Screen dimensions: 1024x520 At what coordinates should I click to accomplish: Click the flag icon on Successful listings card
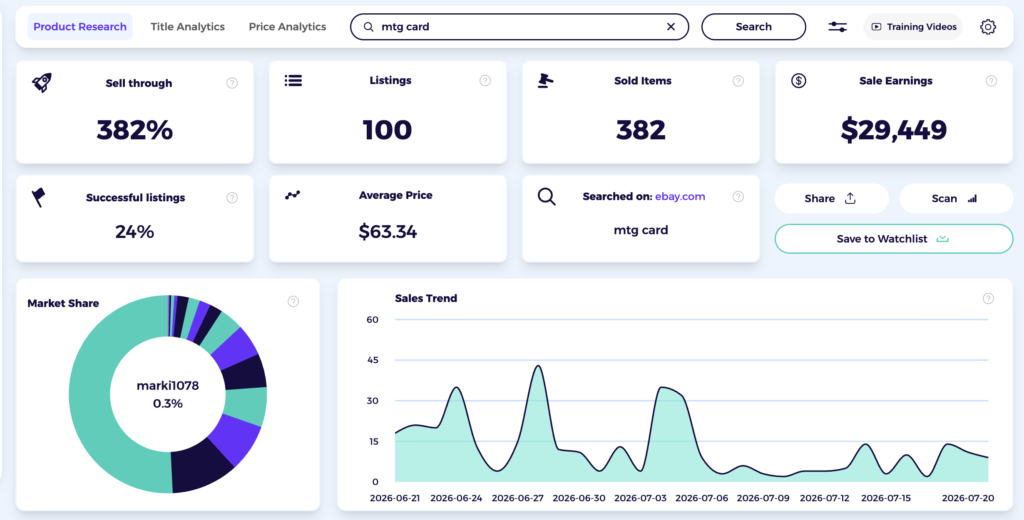pyautogui.click(x=39, y=197)
